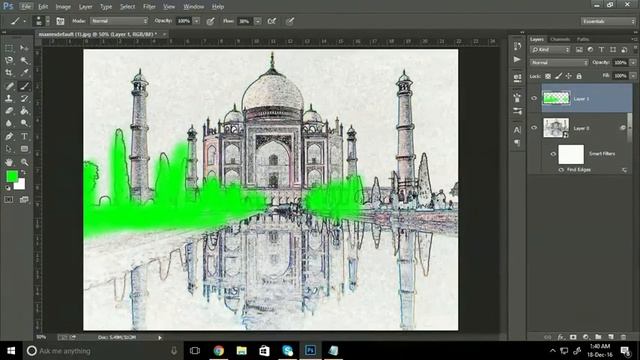Click the Smart Filters mask thumbnail
This screenshot has width=640, height=360.
(x=571, y=154)
